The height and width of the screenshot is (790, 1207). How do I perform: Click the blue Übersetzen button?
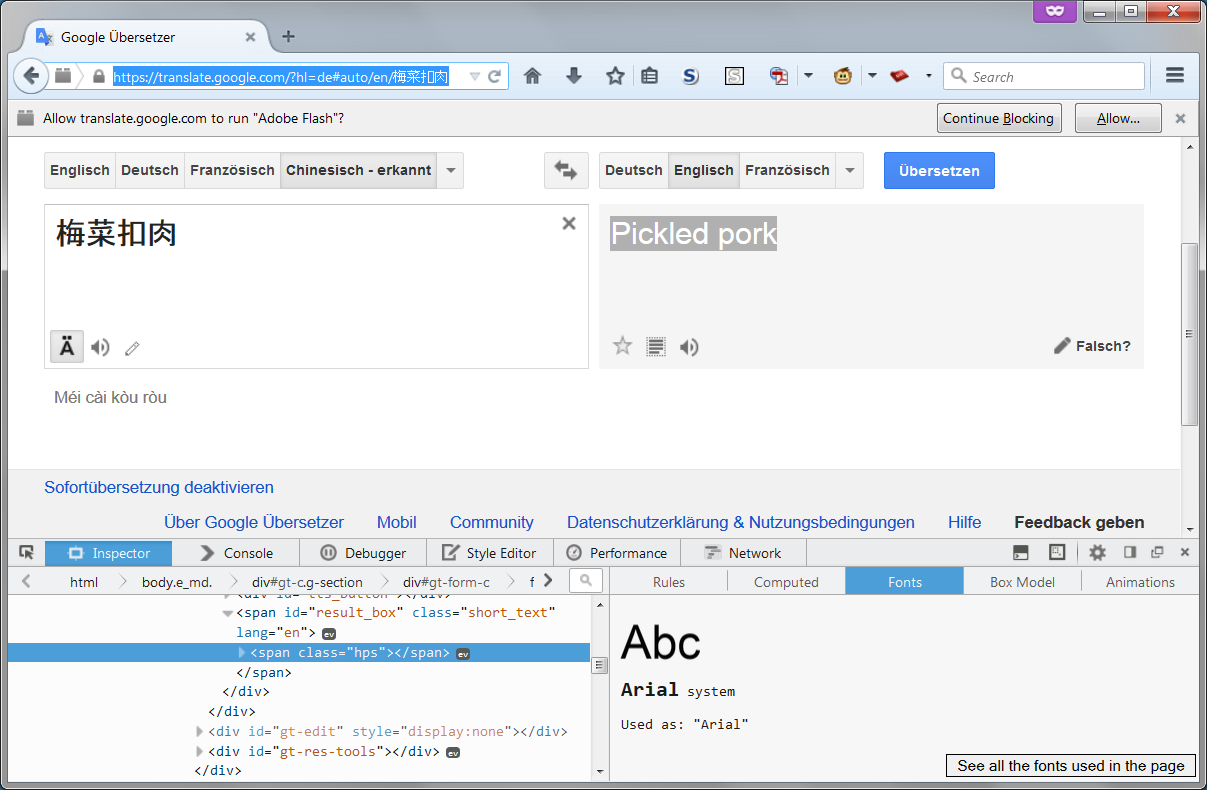click(x=939, y=171)
